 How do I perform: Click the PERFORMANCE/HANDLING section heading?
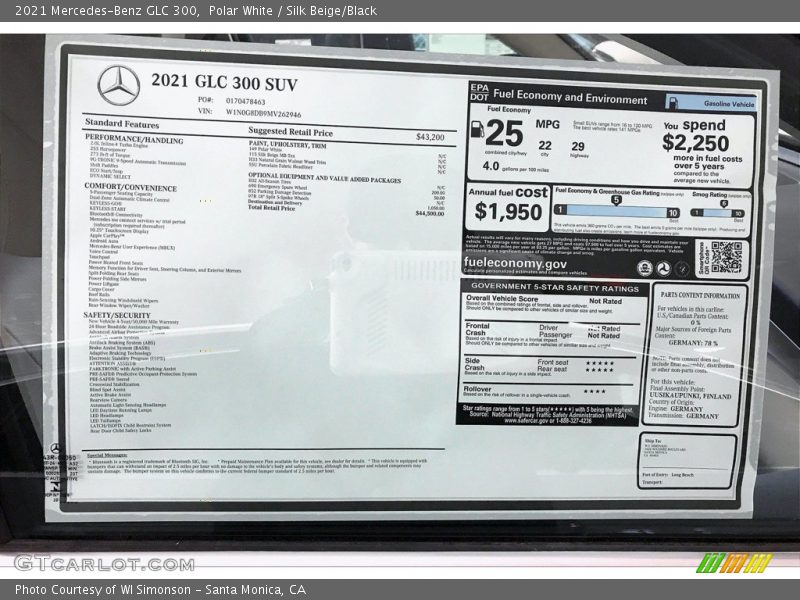click(x=134, y=139)
